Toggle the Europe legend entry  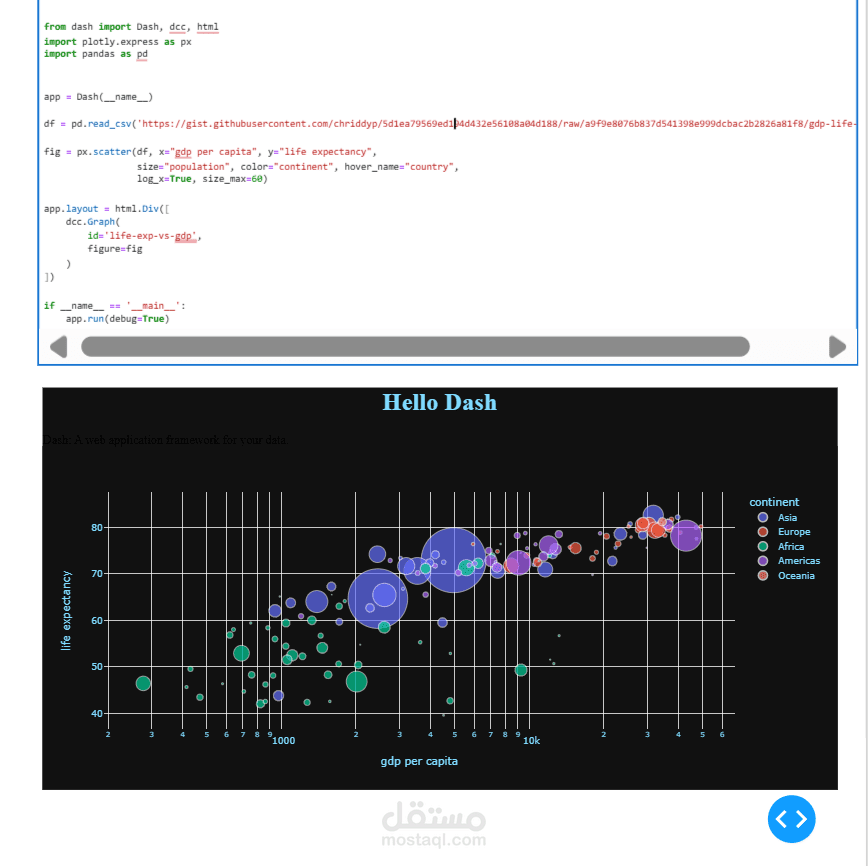tap(784, 532)
